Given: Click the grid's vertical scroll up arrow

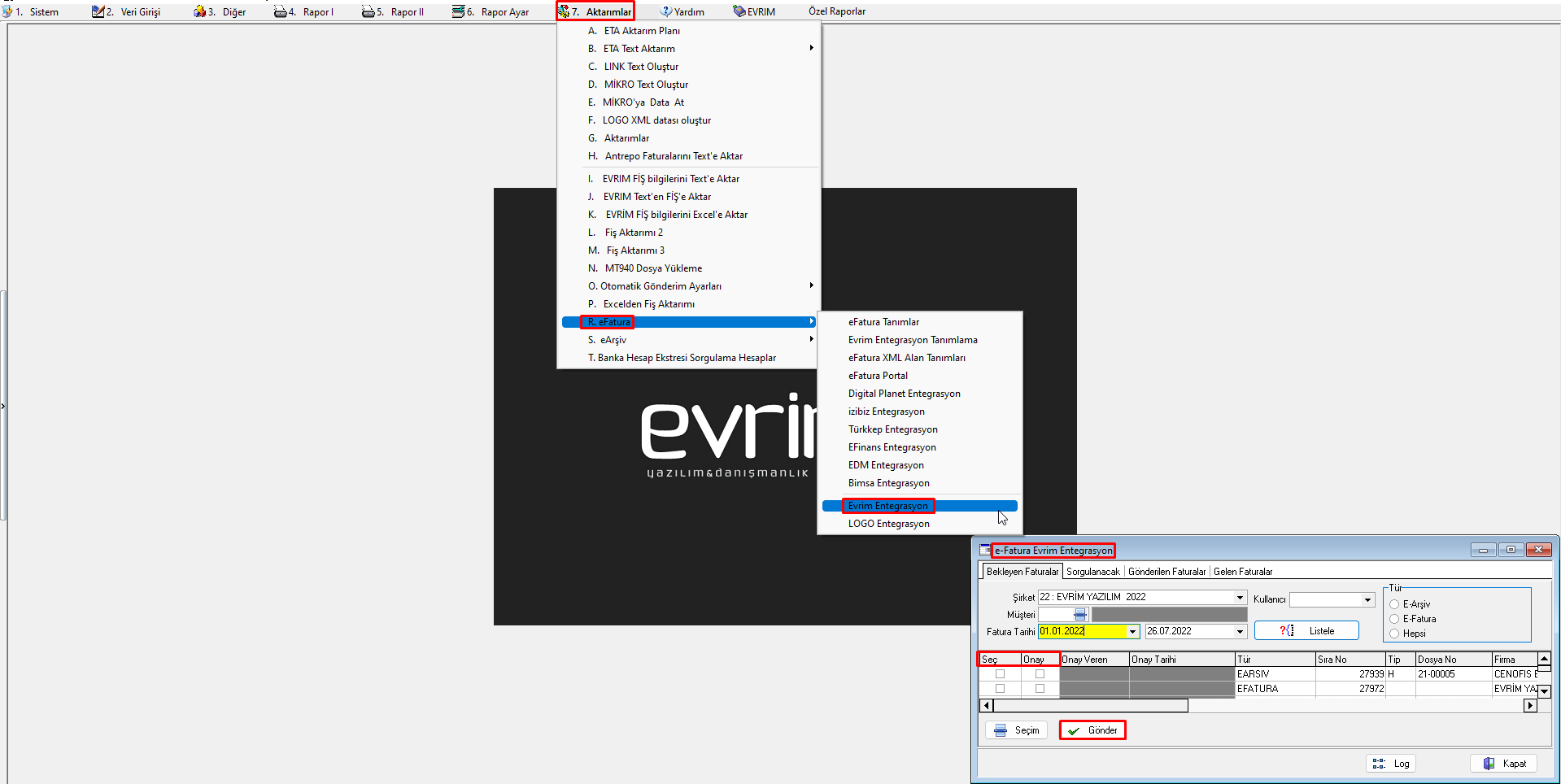Looking at the screenshot, I should pos(1544,658).
